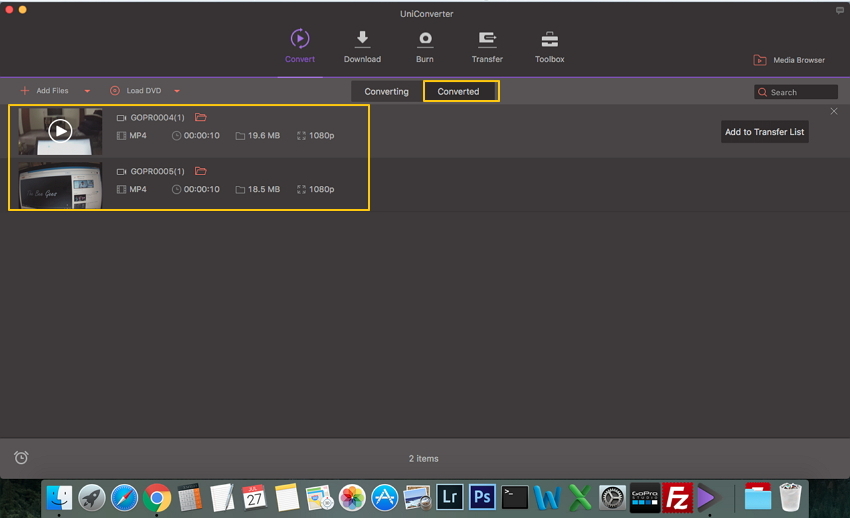Viewport: 850px width, 518px height.
Task: Open Launchpad rocket in the Dock
Action: (x=92, y=497)
